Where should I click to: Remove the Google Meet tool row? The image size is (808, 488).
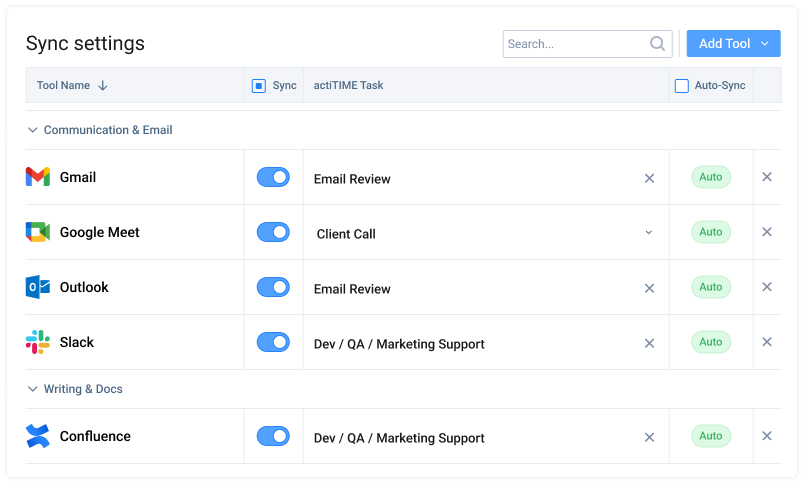(x=767, y=232)
